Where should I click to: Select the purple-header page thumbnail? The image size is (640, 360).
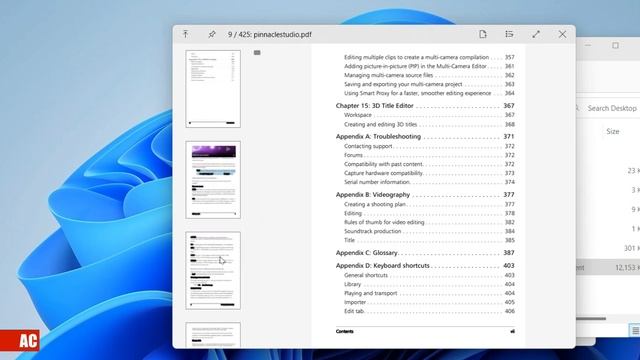pos(213,180)
